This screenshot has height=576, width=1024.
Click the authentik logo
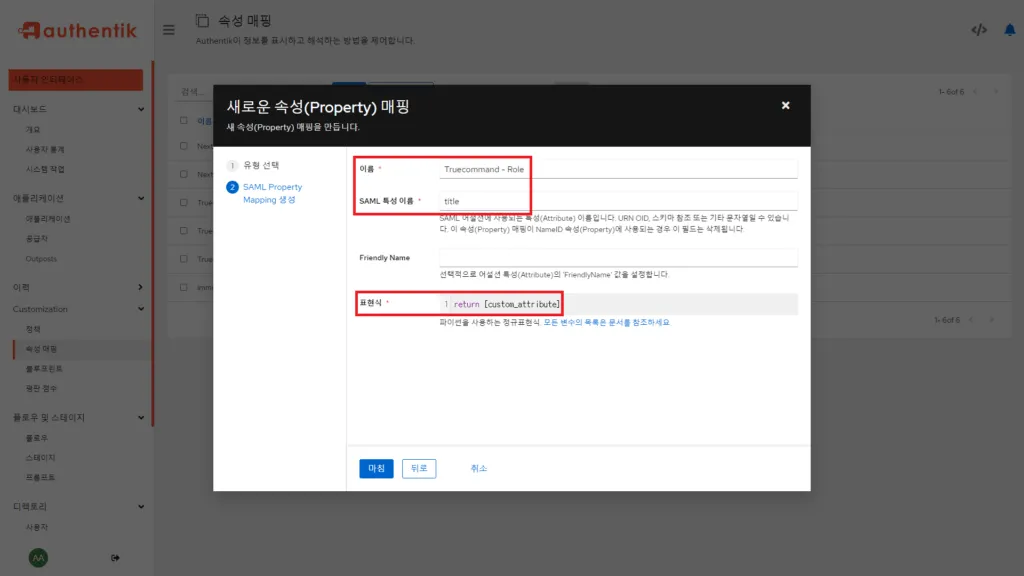pos(75,29)
